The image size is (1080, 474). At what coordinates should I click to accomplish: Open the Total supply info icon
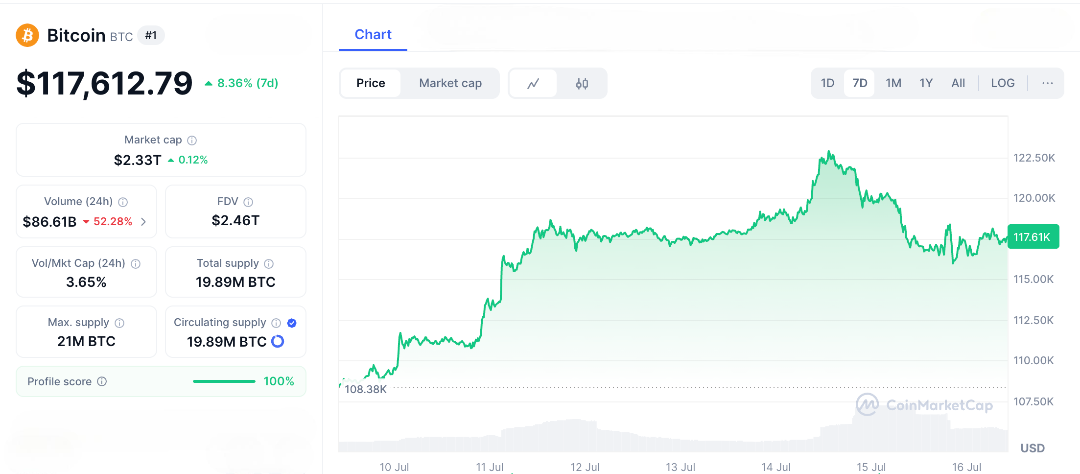tap(269, 264)
